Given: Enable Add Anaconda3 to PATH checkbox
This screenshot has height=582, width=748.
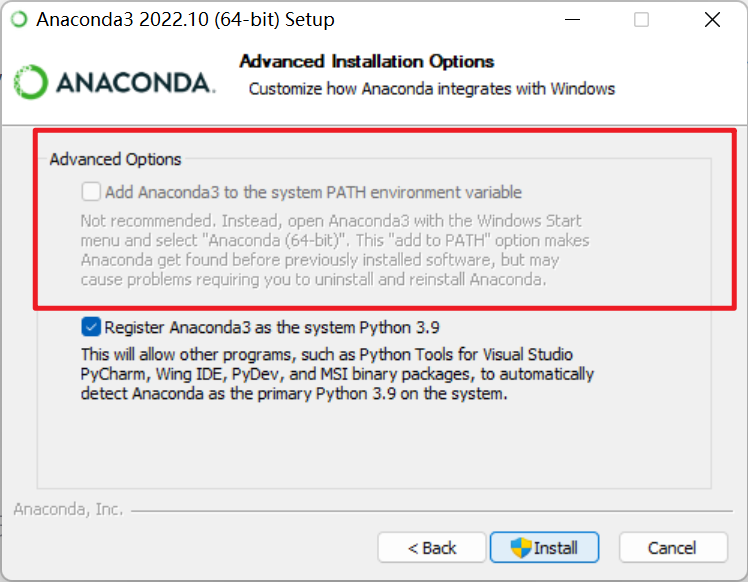Looking at the screenshot, I should click(91, 192).
